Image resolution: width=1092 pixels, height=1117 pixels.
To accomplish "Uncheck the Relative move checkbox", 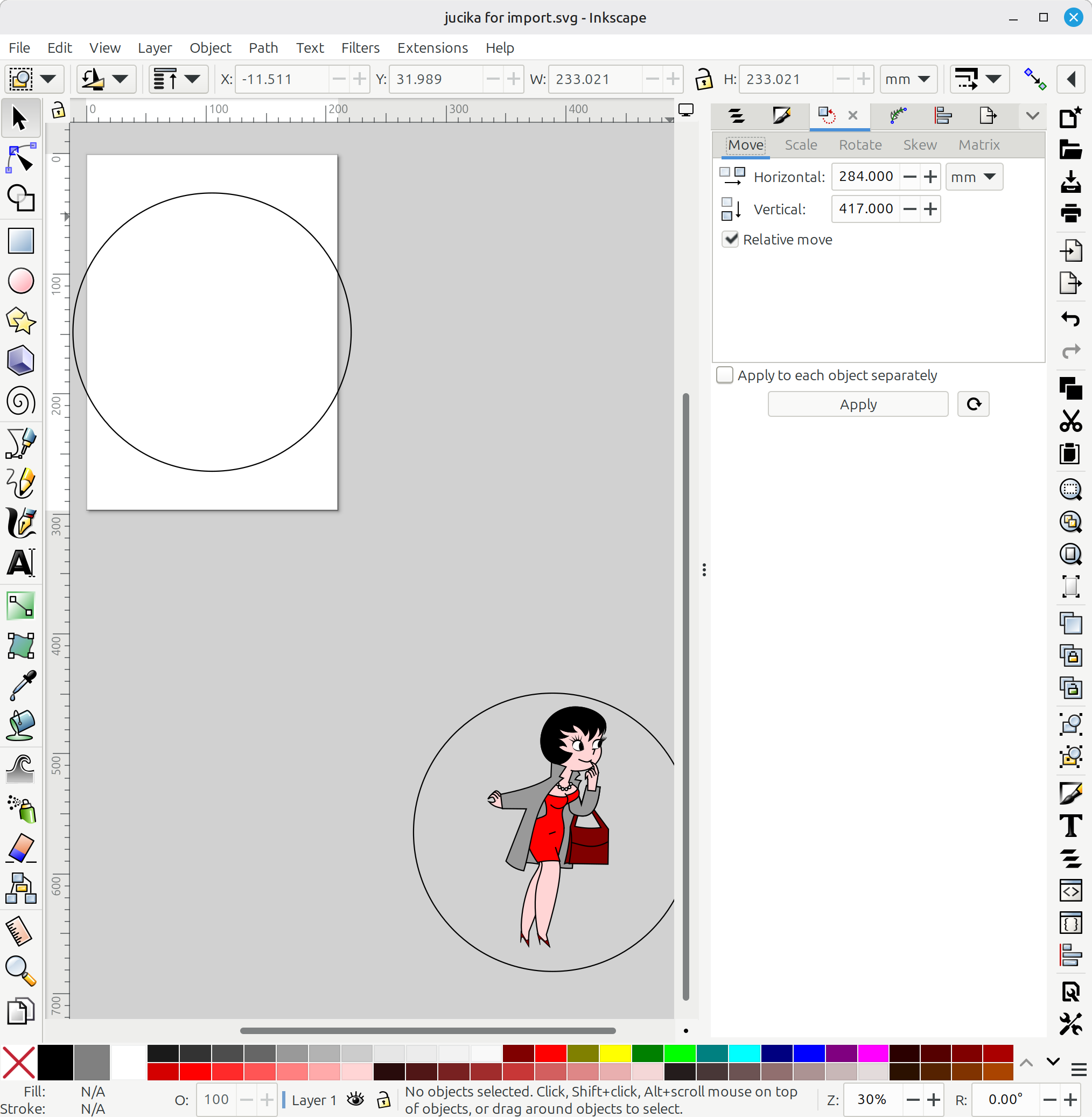I will 730,239.
